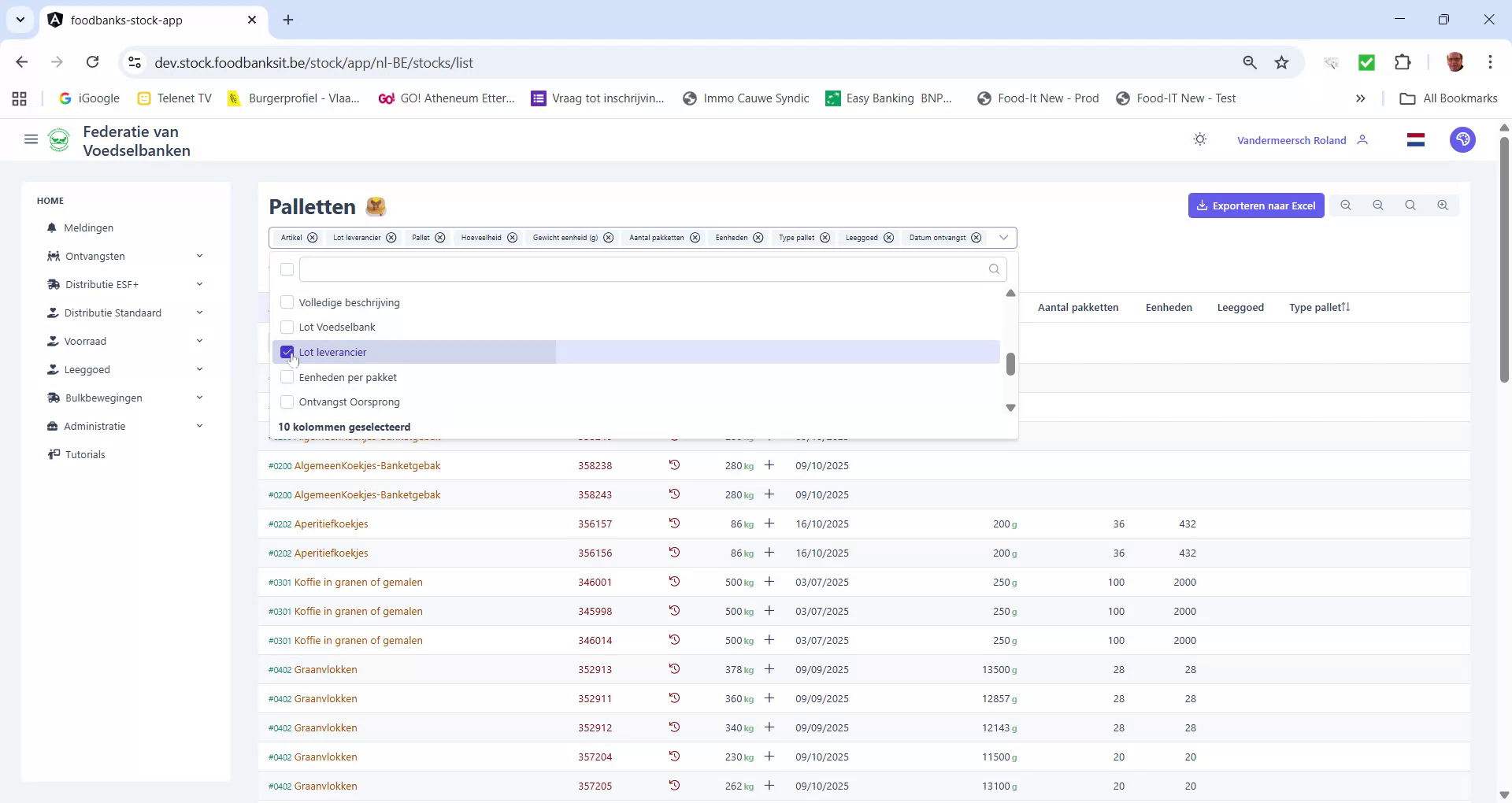Click the Exporteren naar Excel button
Viewport: 1512px width, 803px height.
(1256, 205)
